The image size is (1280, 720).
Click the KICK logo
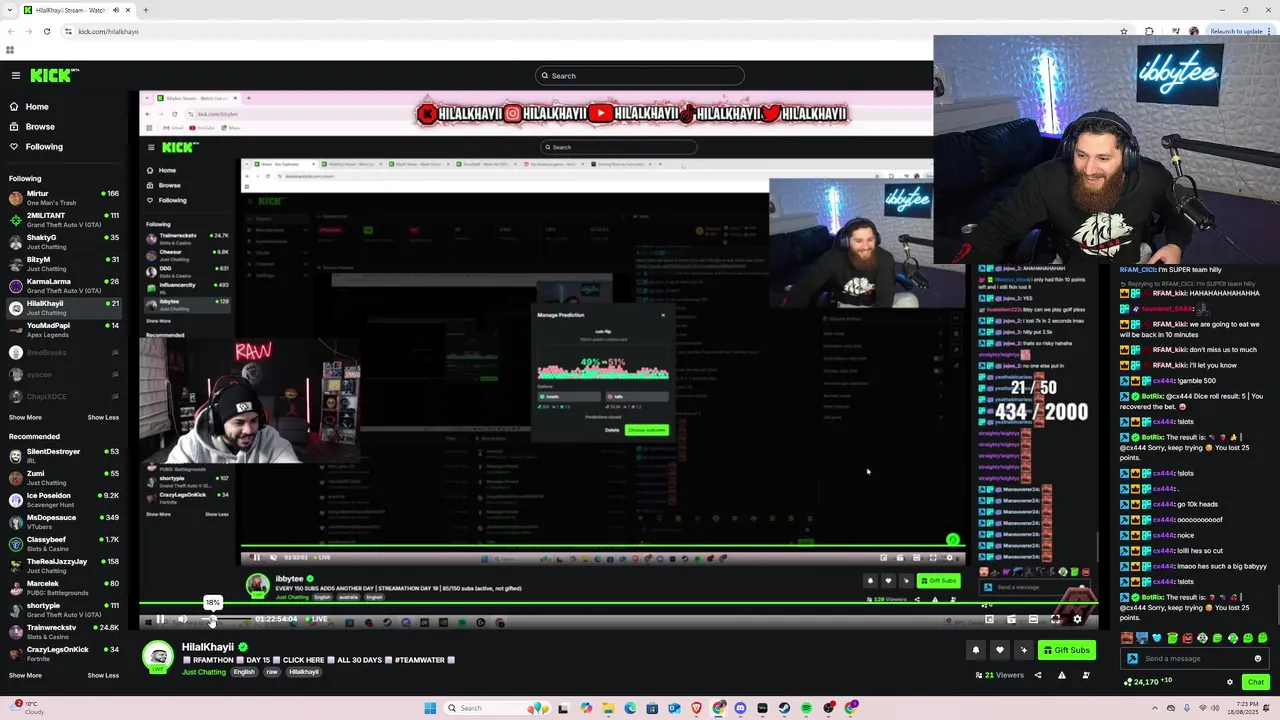point(53,75)
